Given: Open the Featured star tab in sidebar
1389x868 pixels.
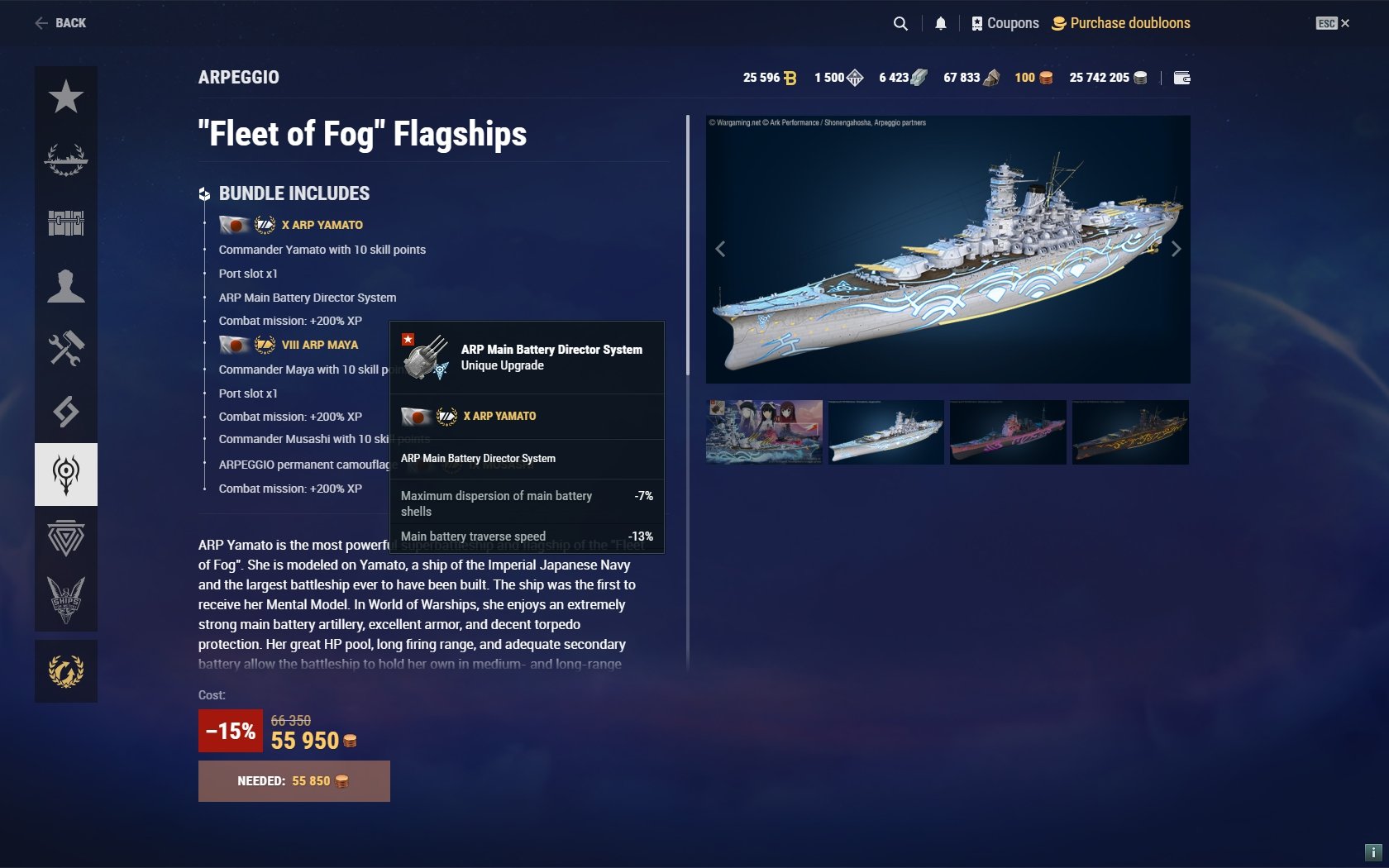Looking at the screenshot, I should 66,98.
